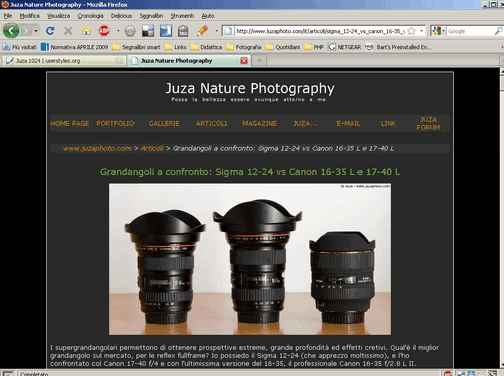This screenshot has height=376, width=504.
Task: Open the File menu
Action: click(x=8, y=16)
